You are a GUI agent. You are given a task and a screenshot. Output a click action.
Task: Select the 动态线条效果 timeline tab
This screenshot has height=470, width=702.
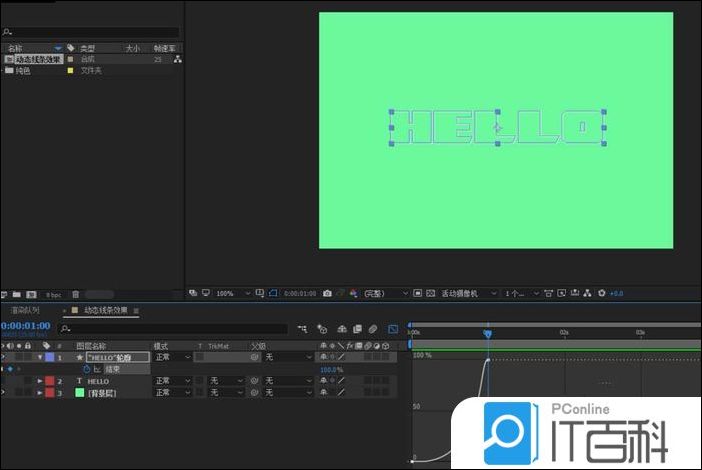pyautogui.click(x=106, y=310)
